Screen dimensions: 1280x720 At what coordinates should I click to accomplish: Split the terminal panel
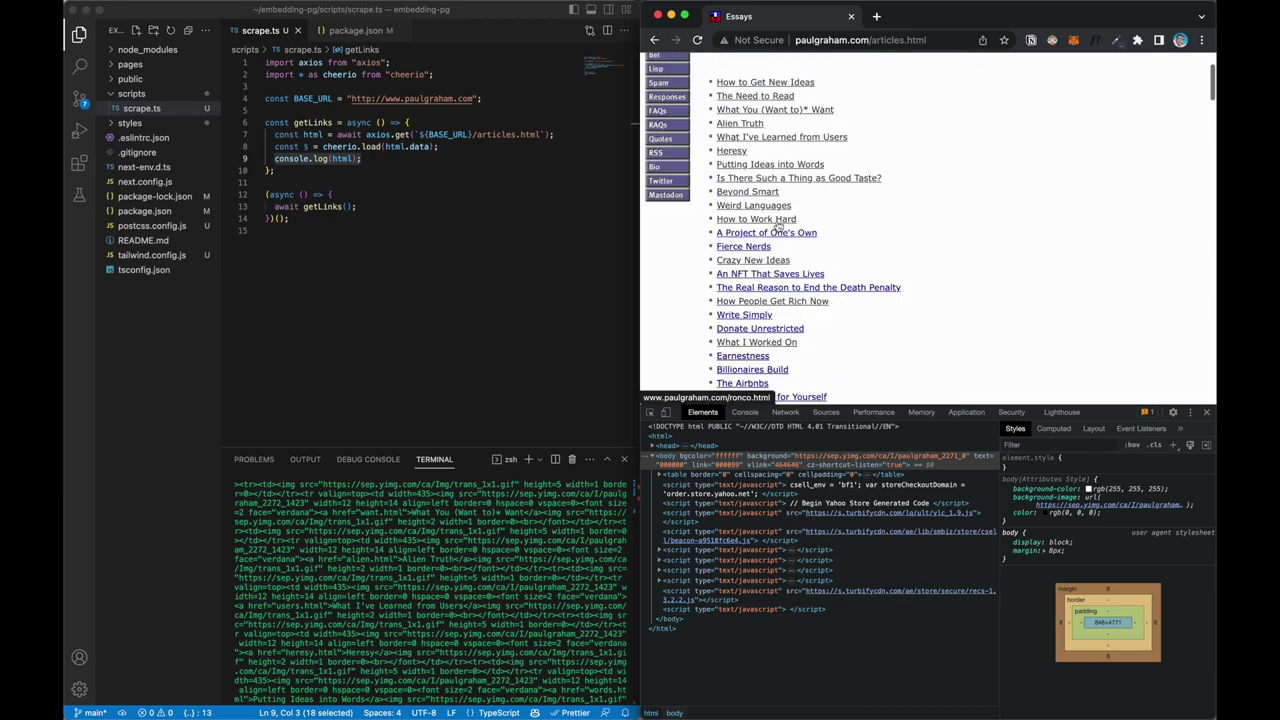[555, 459]
